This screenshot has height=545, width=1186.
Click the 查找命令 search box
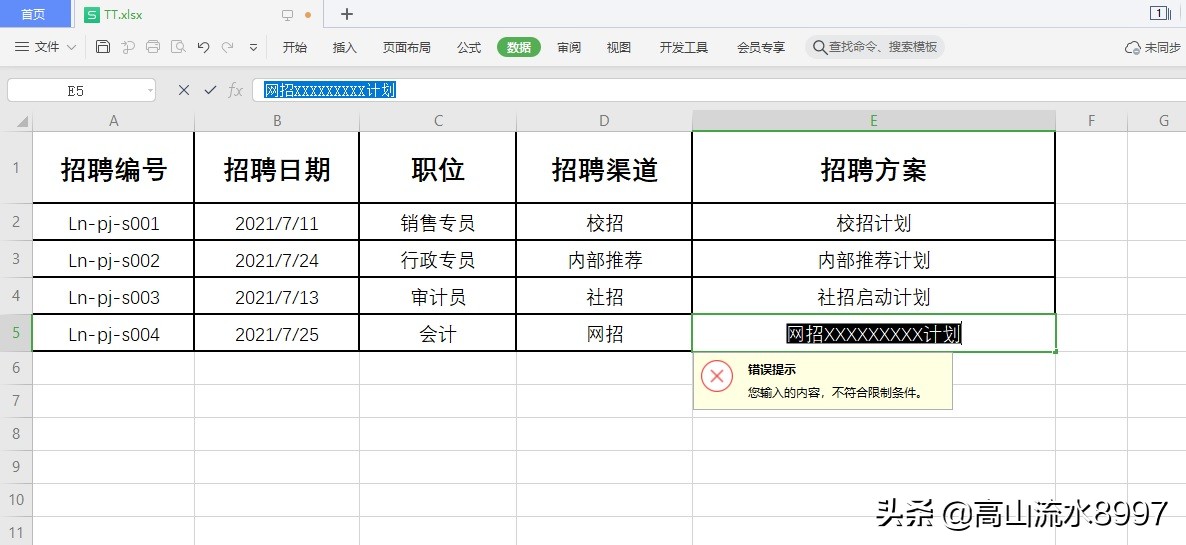pos(875,47)
